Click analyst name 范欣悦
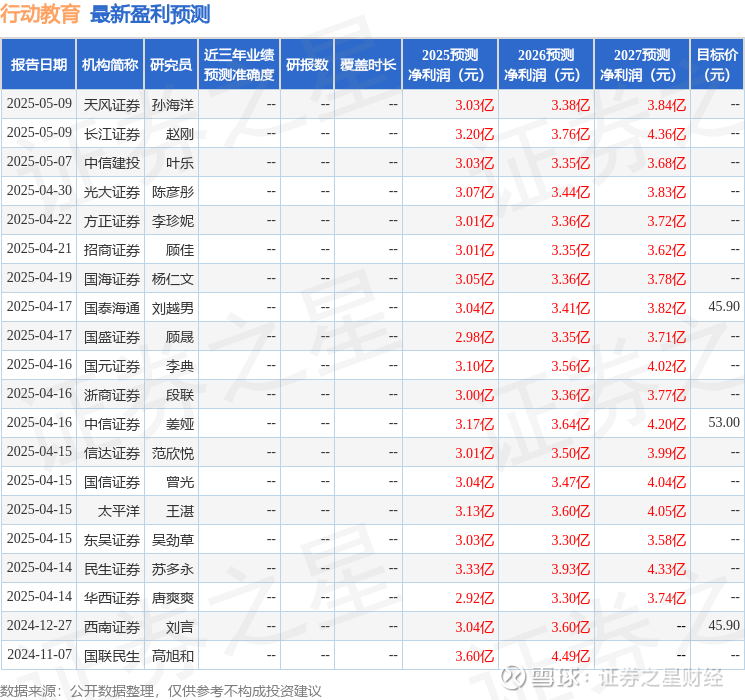This screenshot has height=700, width=745. [x=172, y=453]
